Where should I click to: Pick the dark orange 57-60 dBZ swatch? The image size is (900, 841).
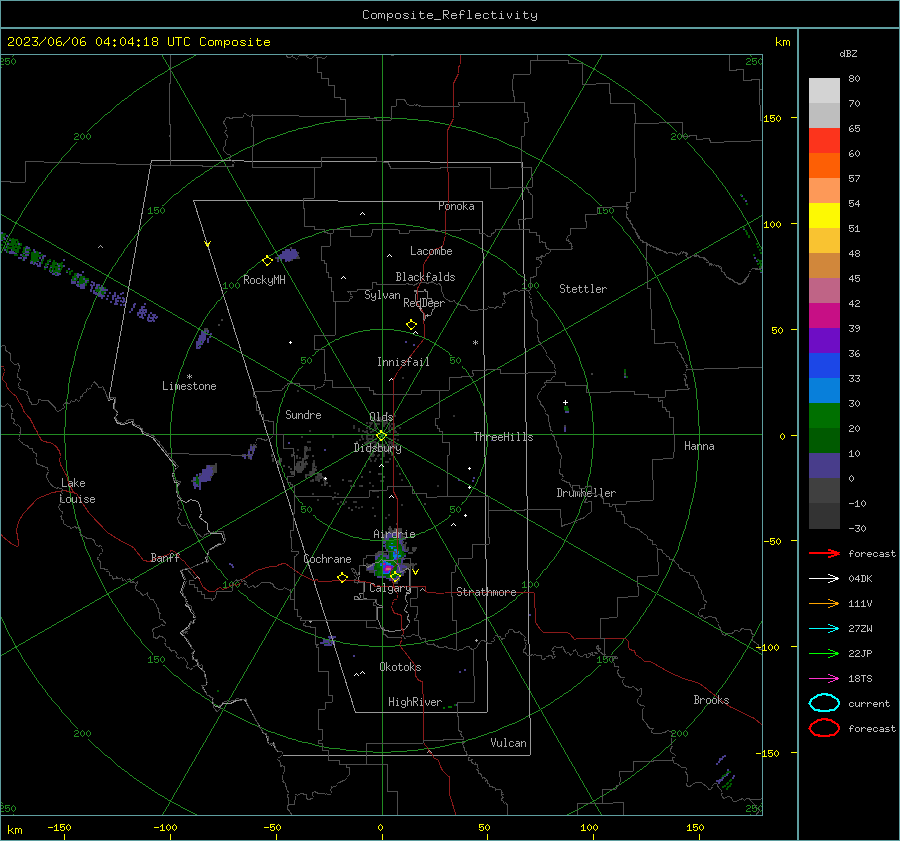click(824, 166)
